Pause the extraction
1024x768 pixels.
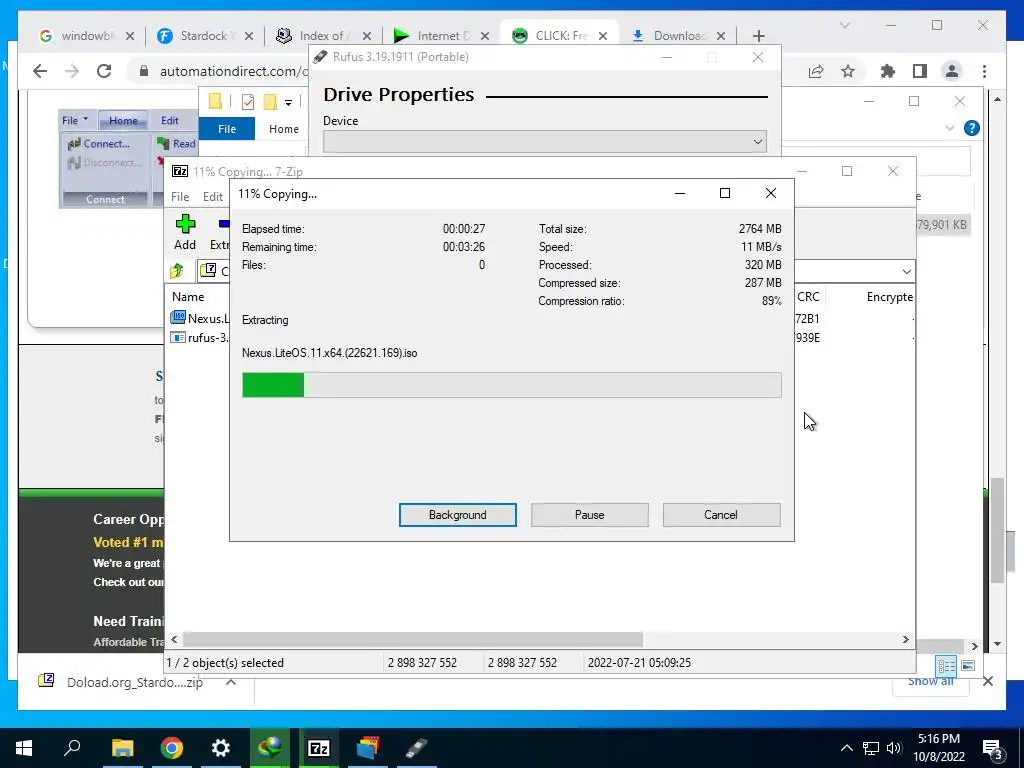pyautogui.click(x=590, y=515)
